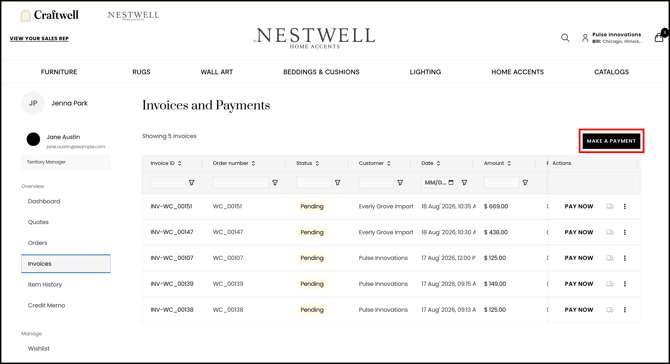The image size is (670, 364).
Task: Click Pay Now for INV-WC_00151
Action: point(579,206)
